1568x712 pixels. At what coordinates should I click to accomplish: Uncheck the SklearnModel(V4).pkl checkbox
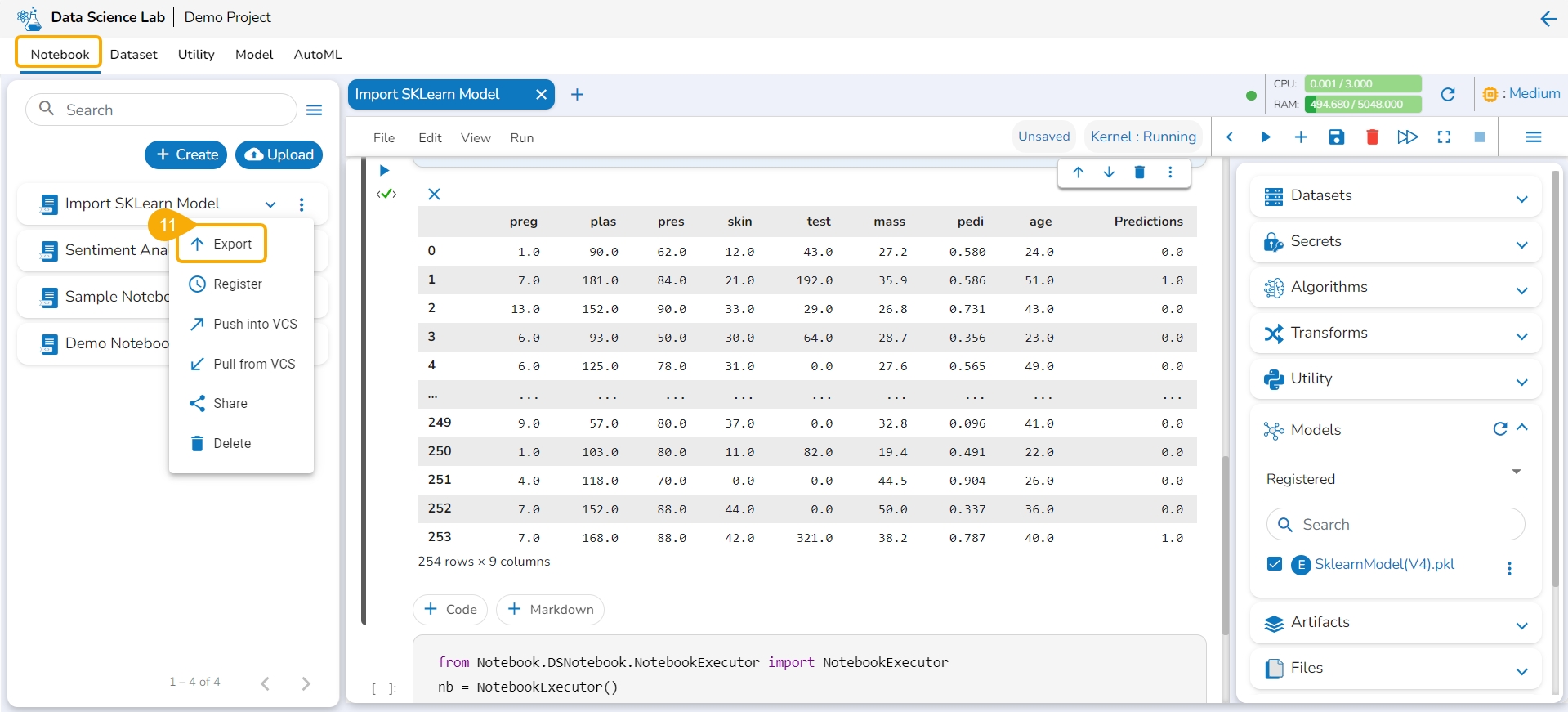tap(1274, 564)
